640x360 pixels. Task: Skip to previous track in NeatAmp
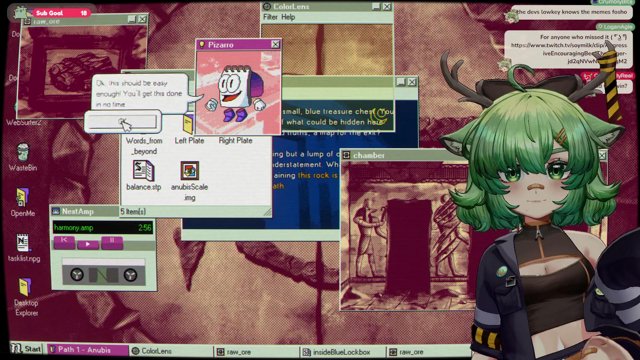pos(64,241)
